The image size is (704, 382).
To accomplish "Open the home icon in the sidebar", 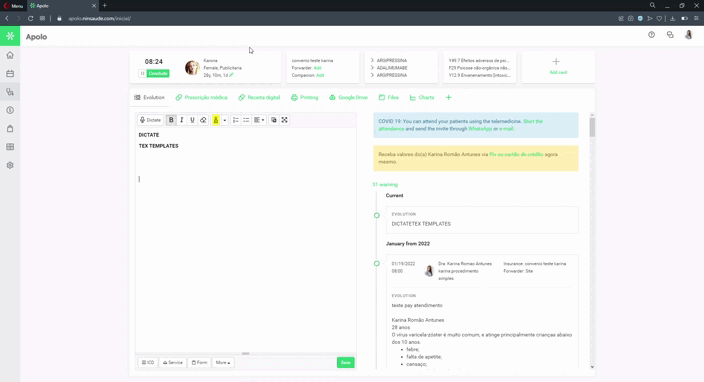I will tap(10, 55).
